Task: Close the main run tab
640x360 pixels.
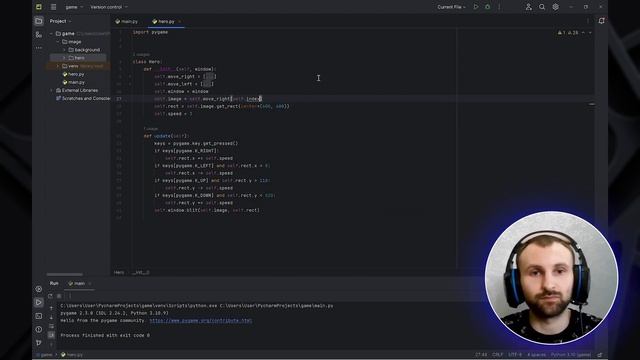Action: [90, 283]
